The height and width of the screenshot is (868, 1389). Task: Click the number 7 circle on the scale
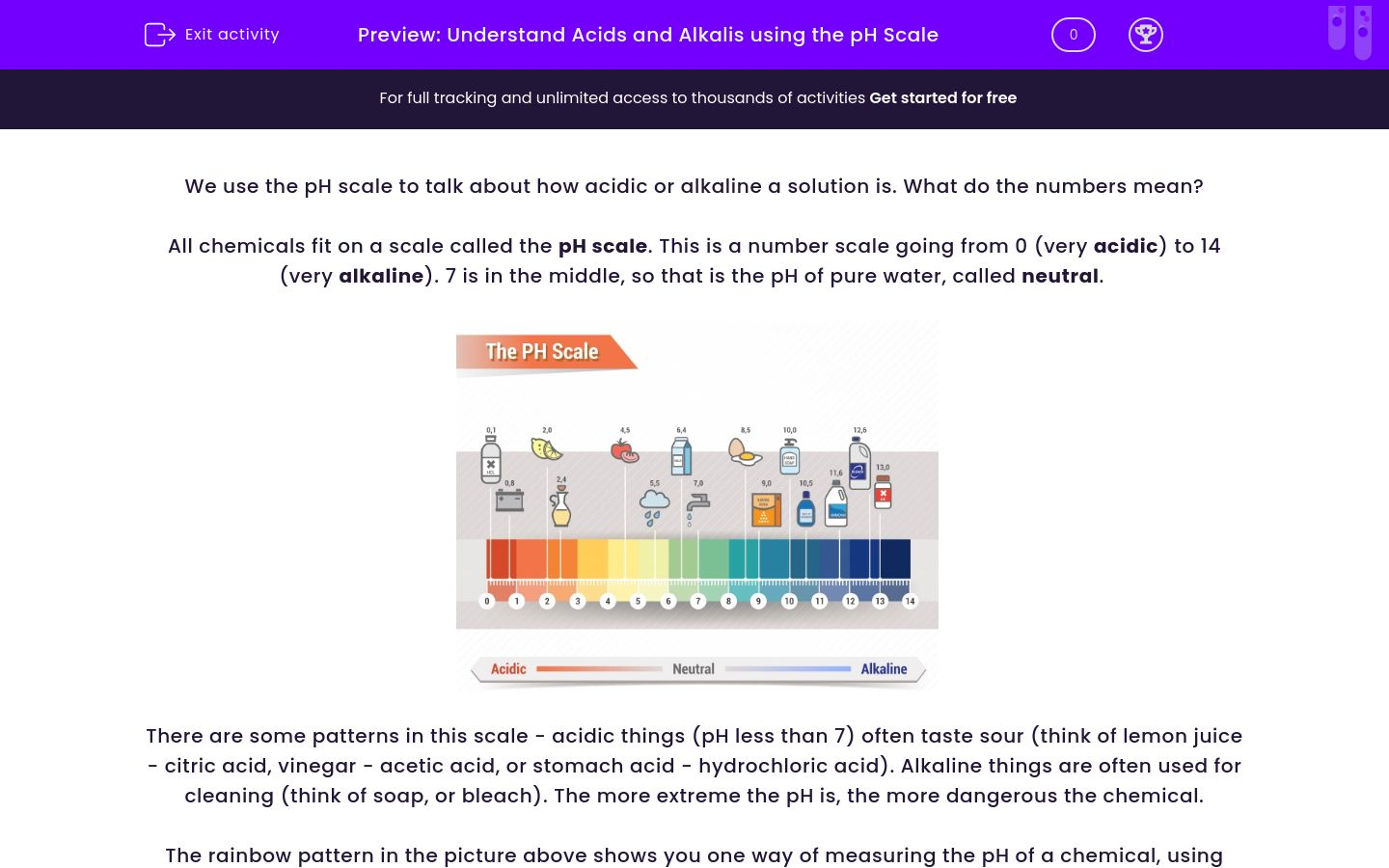(x=697, y=601)
